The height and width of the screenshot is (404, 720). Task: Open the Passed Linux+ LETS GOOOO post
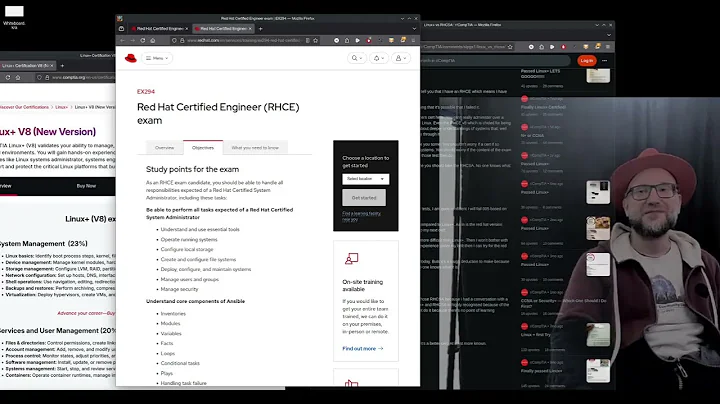tap(540, 74)
